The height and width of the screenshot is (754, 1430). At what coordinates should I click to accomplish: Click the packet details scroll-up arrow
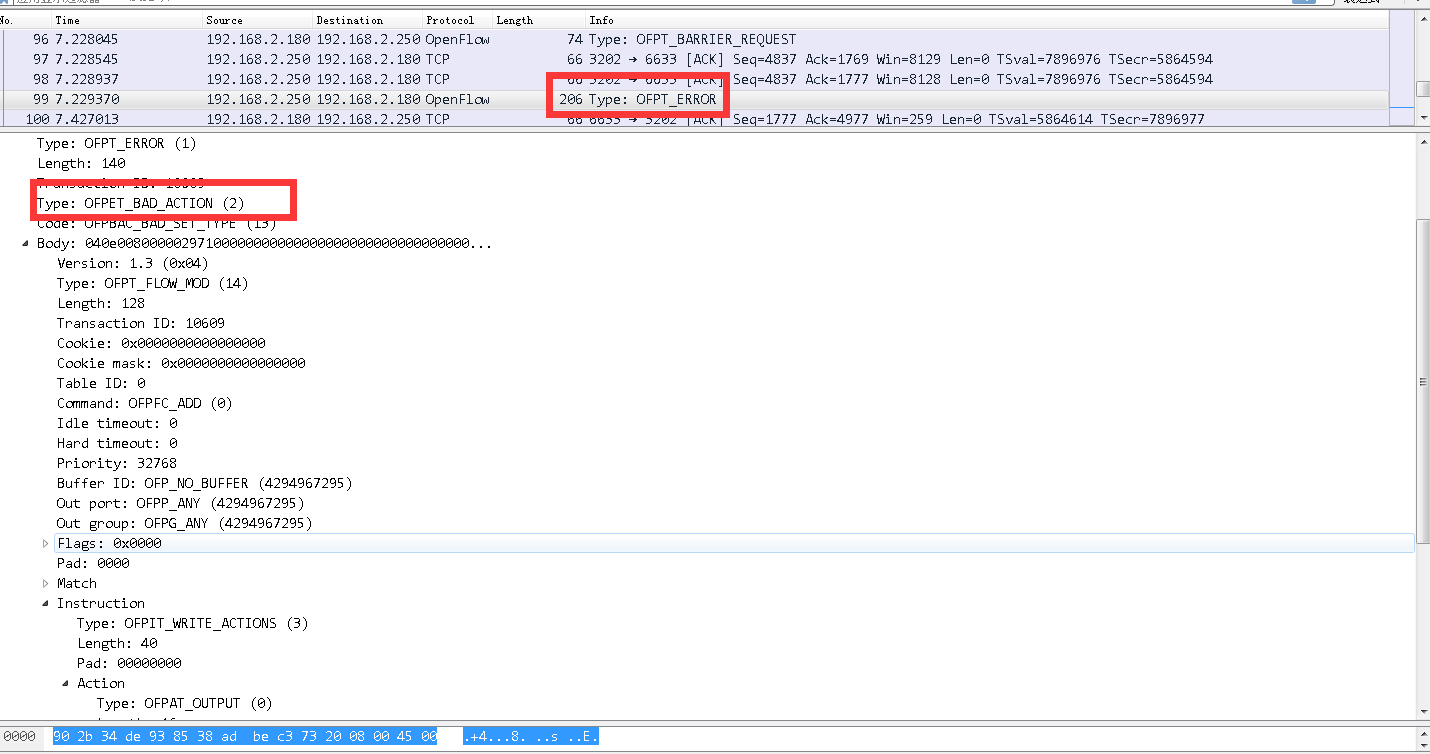(x=1422, y=144)
